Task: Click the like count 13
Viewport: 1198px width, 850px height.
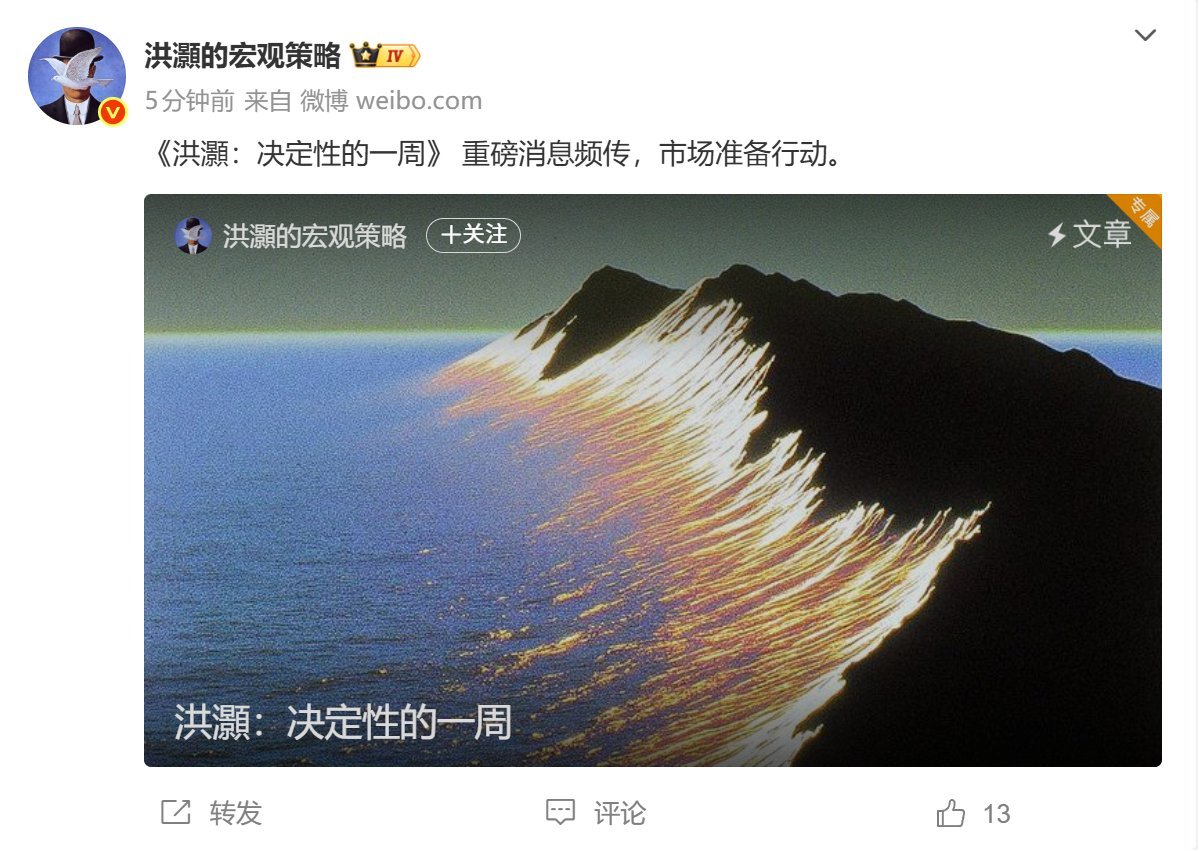Action: pos(996,813)
